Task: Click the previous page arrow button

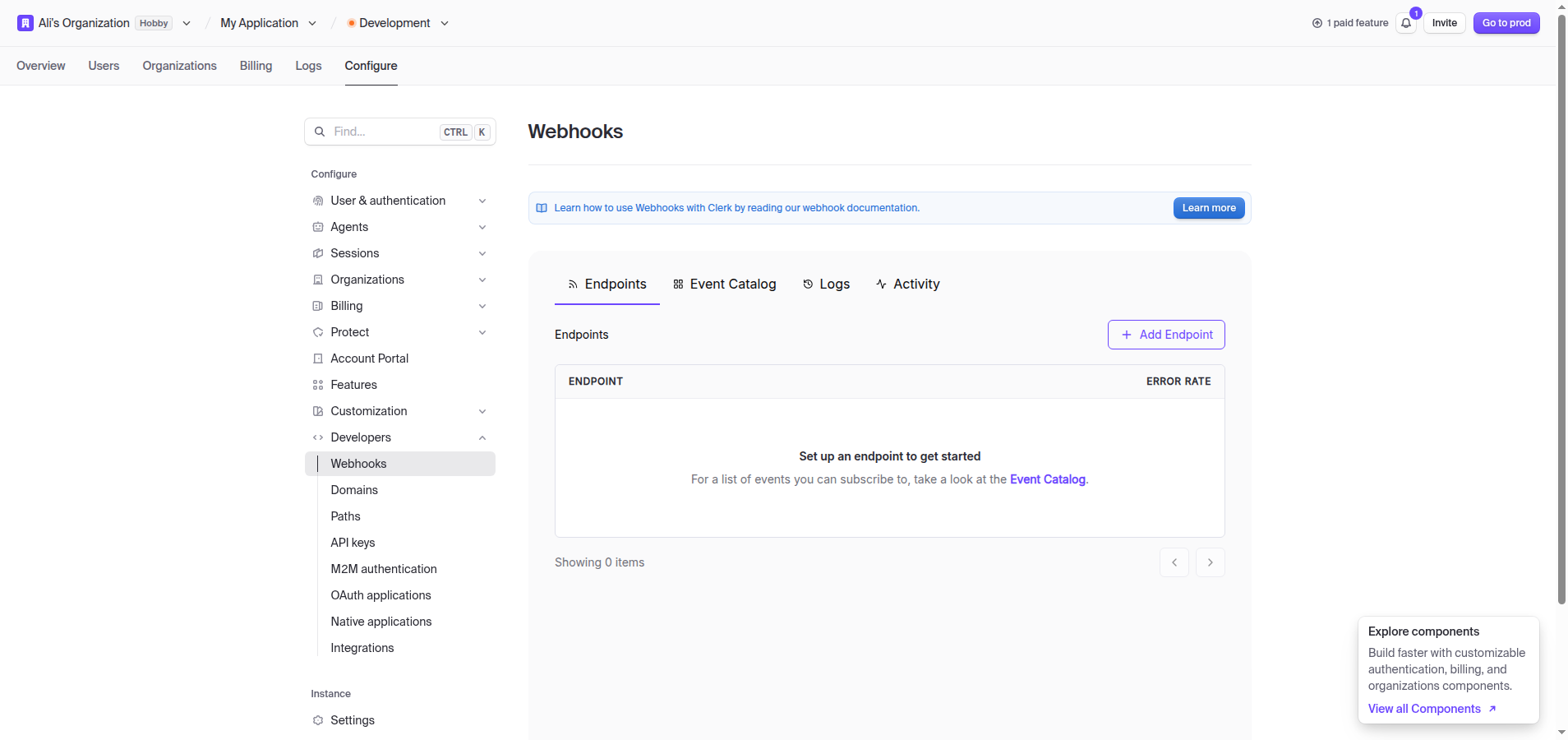Action: pos(1174,562)
